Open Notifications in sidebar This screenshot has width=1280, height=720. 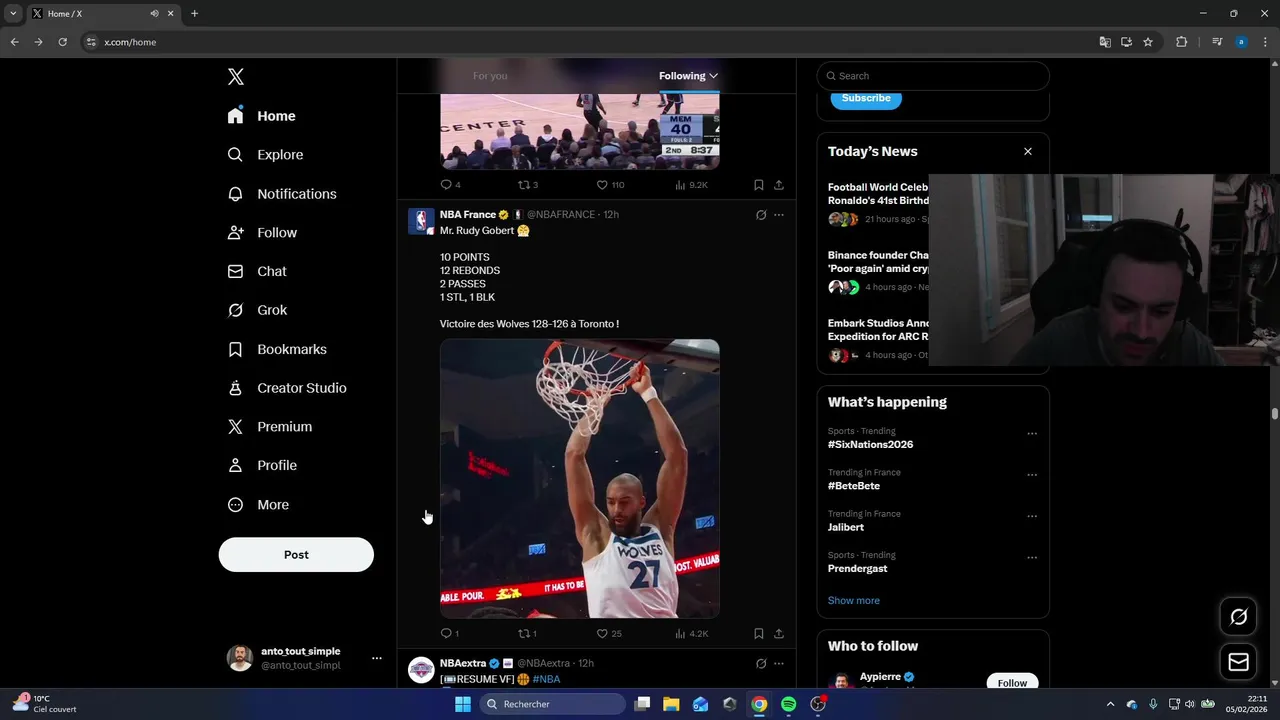[282, 194]
